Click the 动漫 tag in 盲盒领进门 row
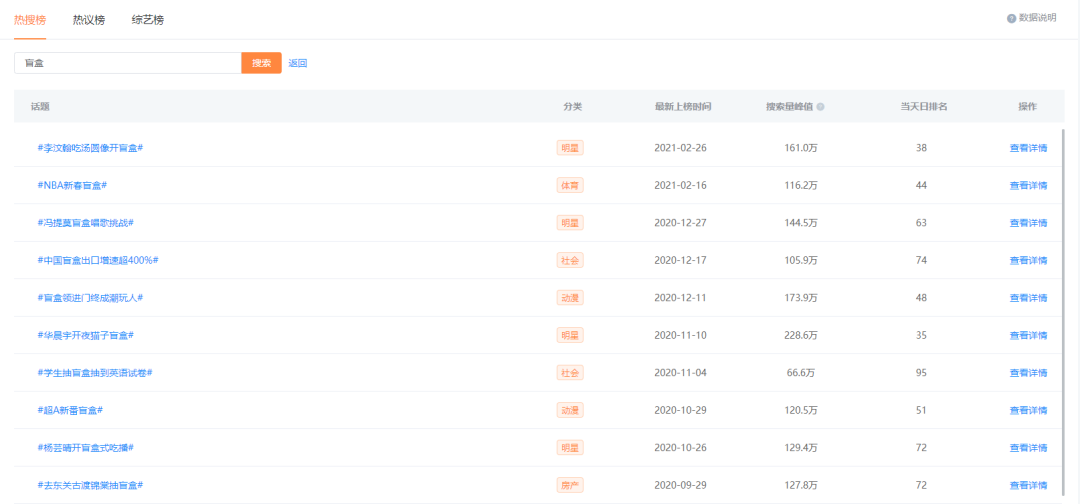The width and height of the screenshot is (1080, 504). coord(570,297)
